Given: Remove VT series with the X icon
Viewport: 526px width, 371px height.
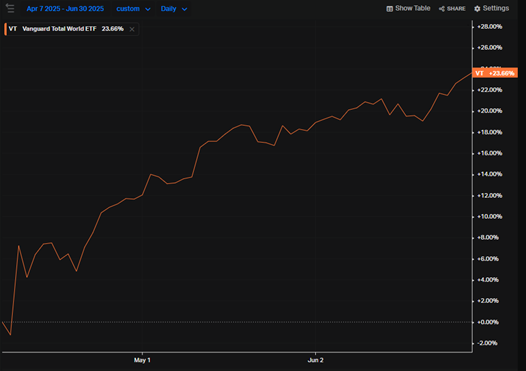Looking at the screenshot, I should point(132,29).
